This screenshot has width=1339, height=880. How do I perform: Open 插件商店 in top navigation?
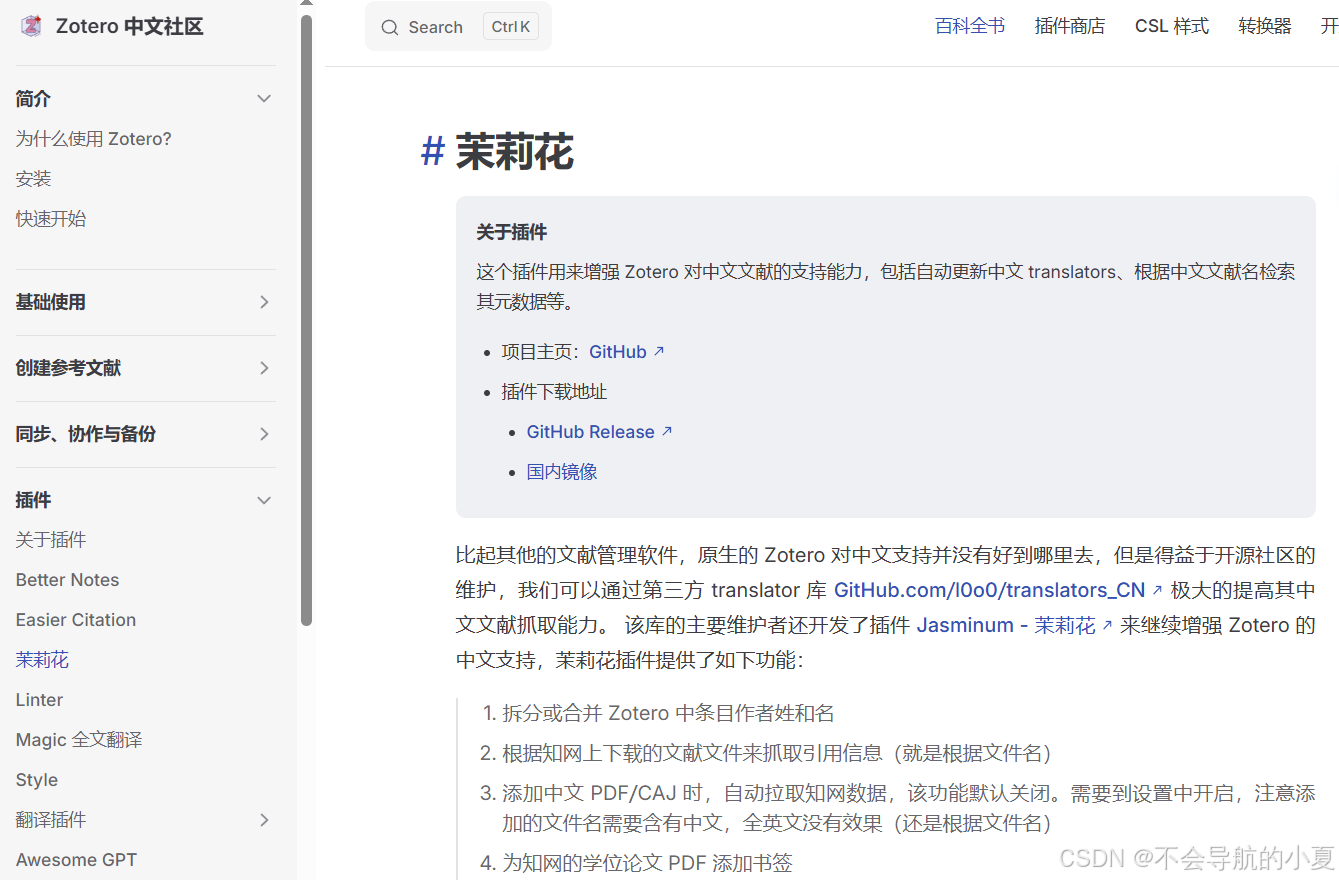click(1070, 26)
